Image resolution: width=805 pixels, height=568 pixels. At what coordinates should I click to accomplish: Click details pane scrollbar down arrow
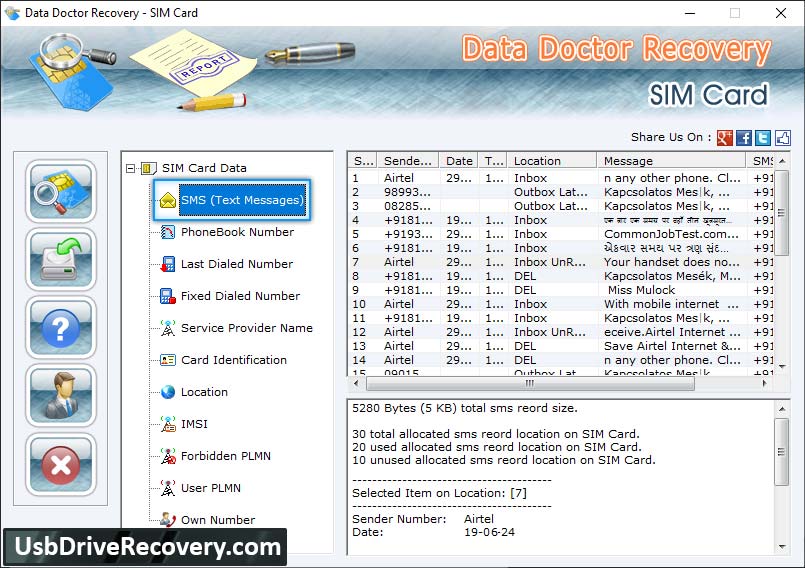click(781, 546)
